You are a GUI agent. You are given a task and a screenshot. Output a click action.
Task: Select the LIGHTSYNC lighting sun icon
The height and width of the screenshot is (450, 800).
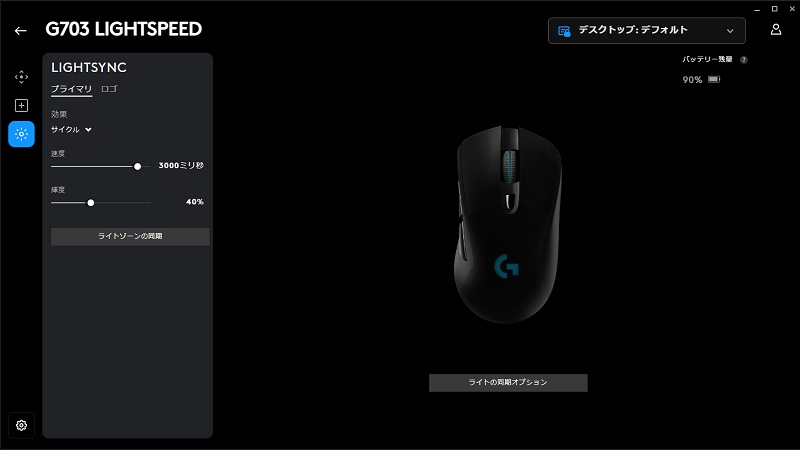point(21,134)
